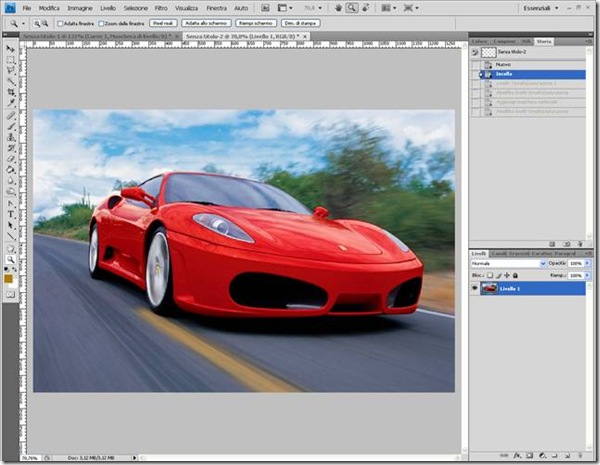This screenshot has height=465, width=600.
Task: Launch Bridge from top bar icon
Action: pyautogui.click(x=265, y=8)
